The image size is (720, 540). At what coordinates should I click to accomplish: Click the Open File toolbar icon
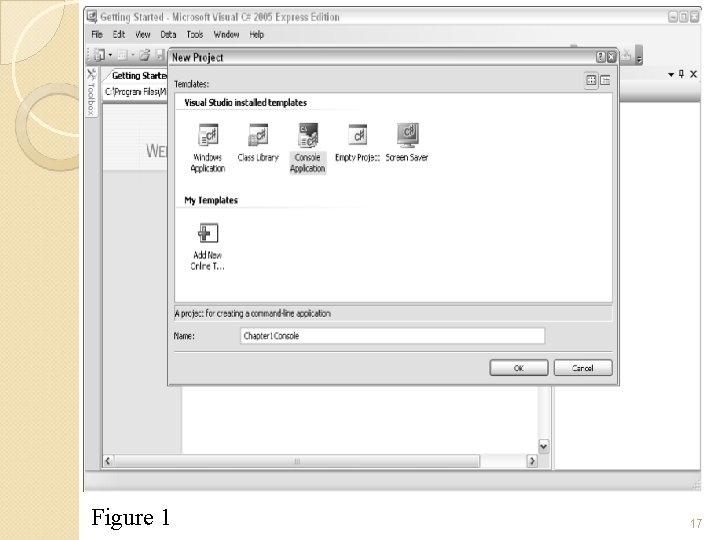tap(144, 55)
